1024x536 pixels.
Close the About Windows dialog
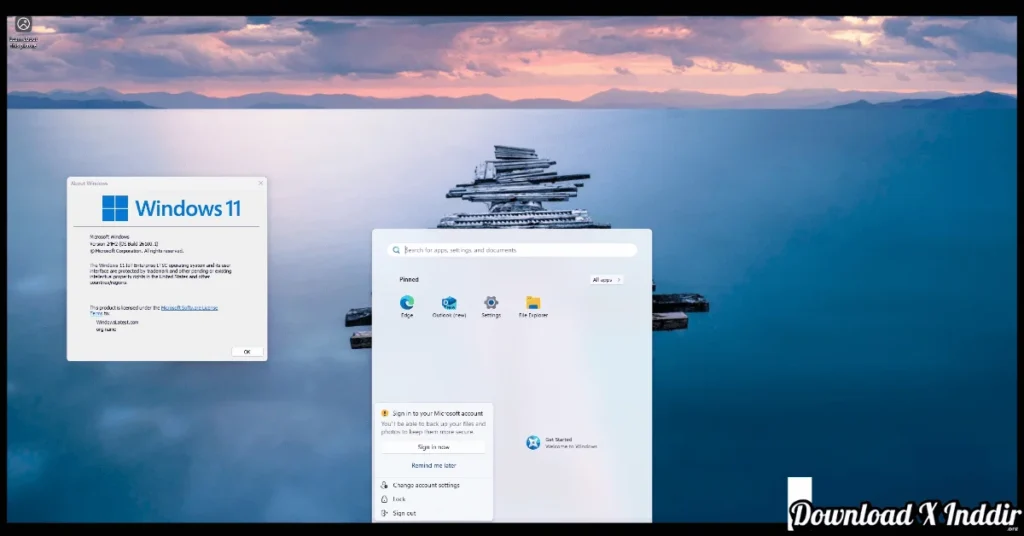[261, 183]
